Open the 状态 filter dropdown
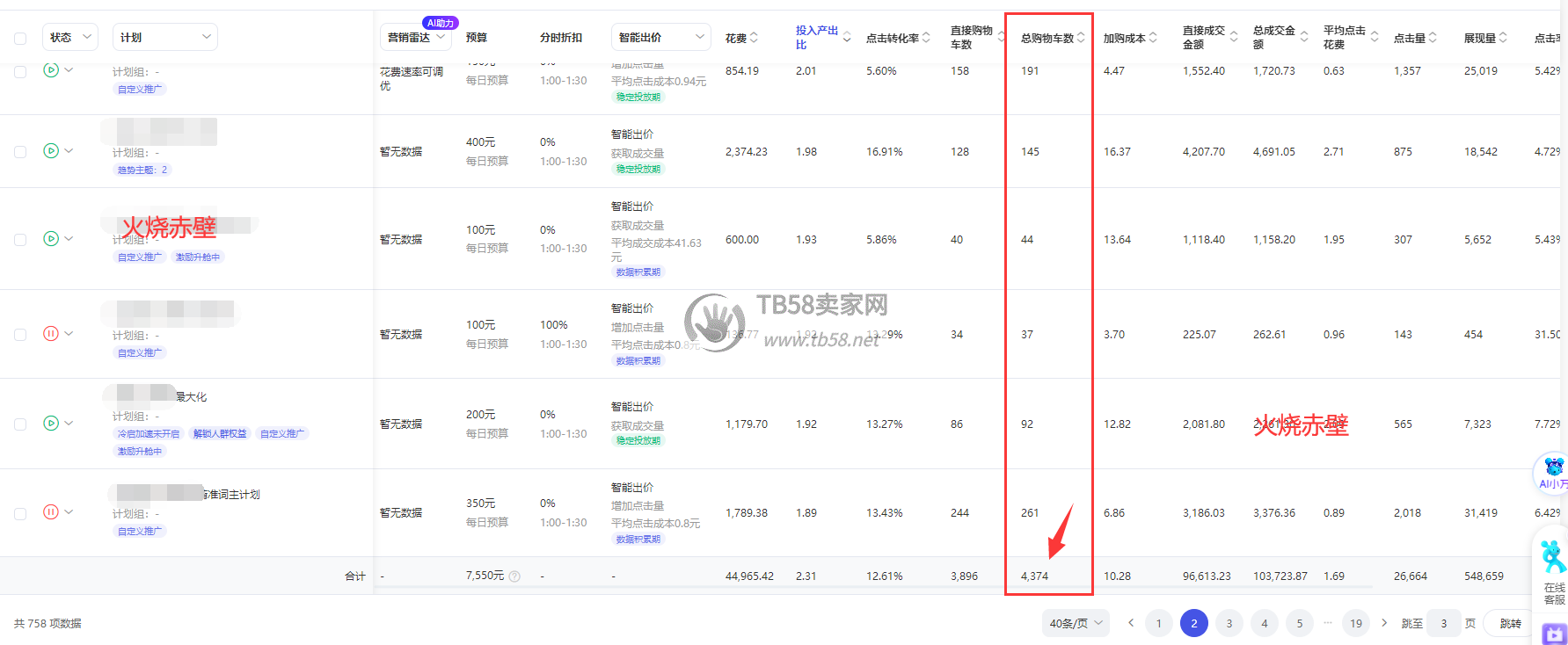The image size is (1568, 645). 70,37
